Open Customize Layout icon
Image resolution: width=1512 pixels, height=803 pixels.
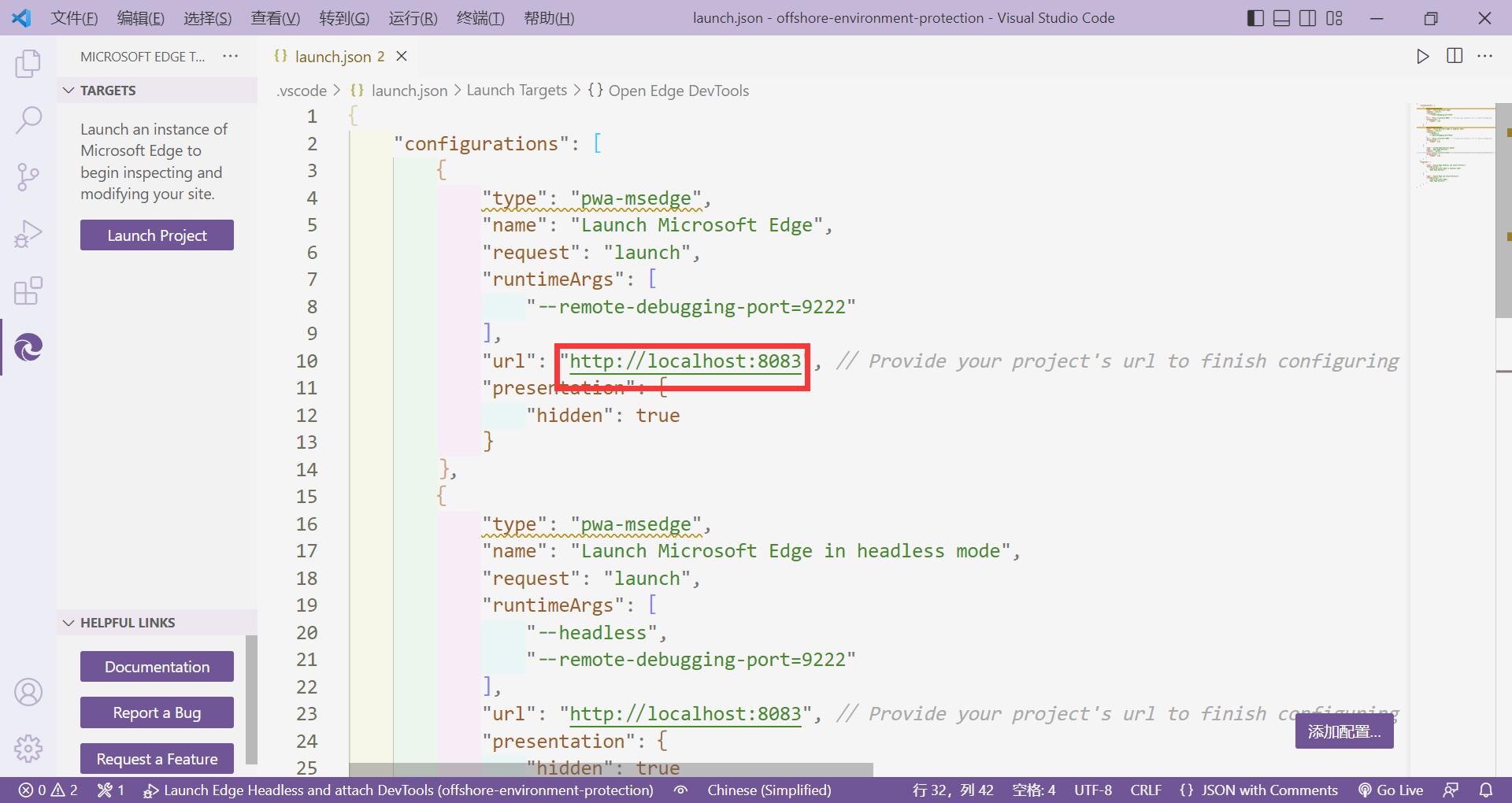[1334, 18]
